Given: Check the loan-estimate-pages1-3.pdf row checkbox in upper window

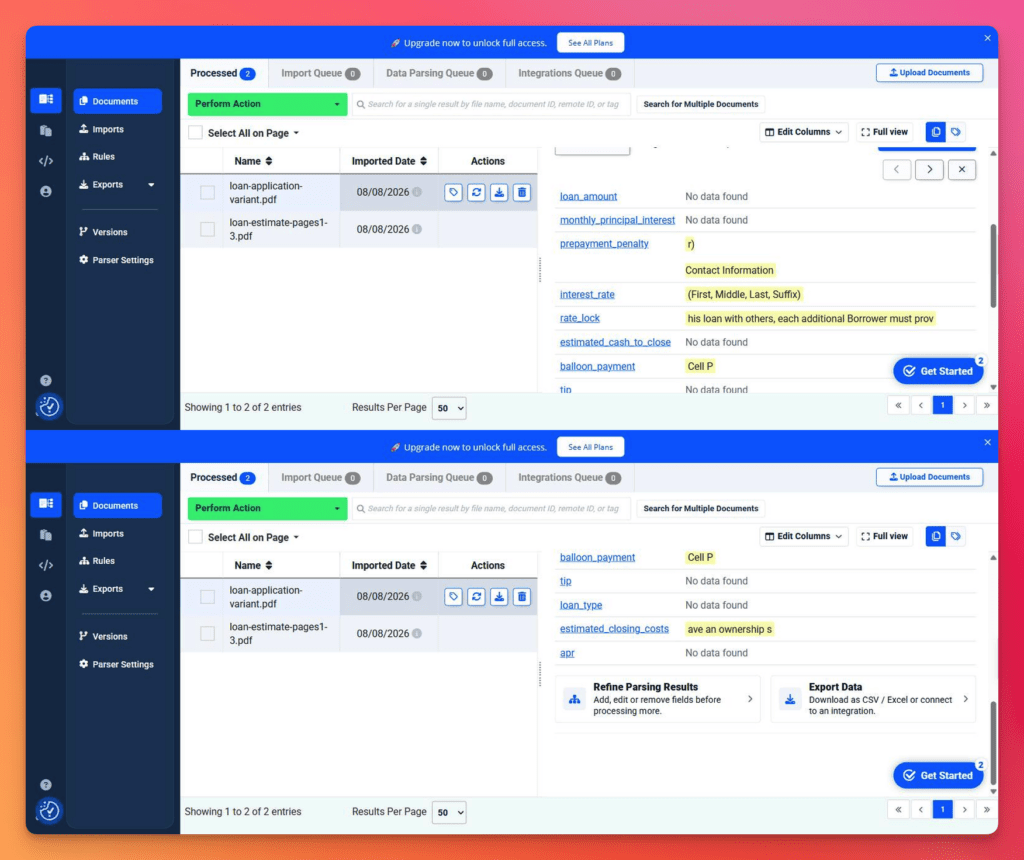Looking at the screenshot, I should (x=208, y=229).
